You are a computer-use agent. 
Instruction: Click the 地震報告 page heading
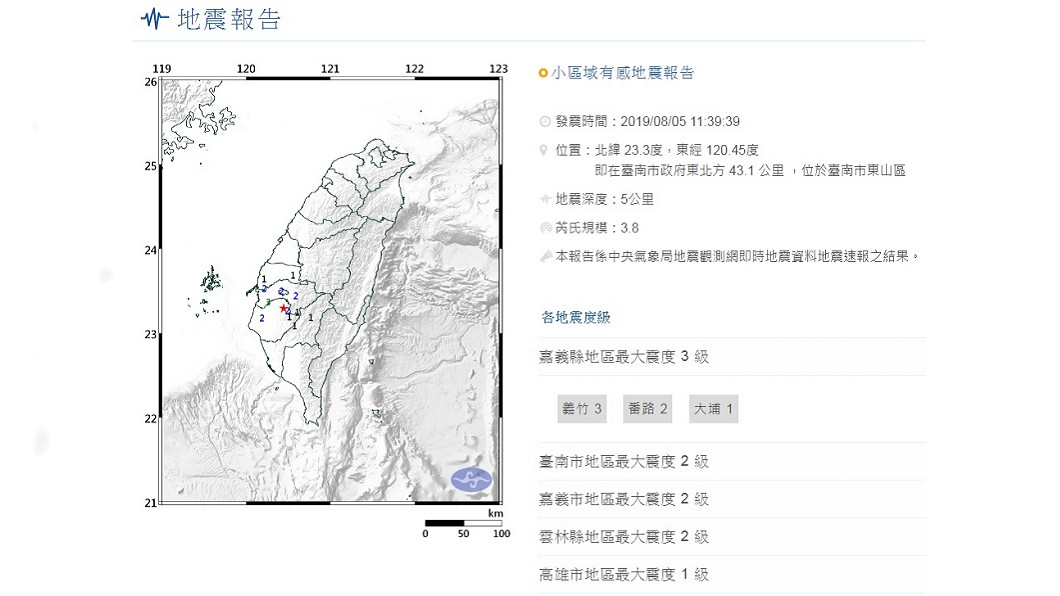click(x=229, y=20)
